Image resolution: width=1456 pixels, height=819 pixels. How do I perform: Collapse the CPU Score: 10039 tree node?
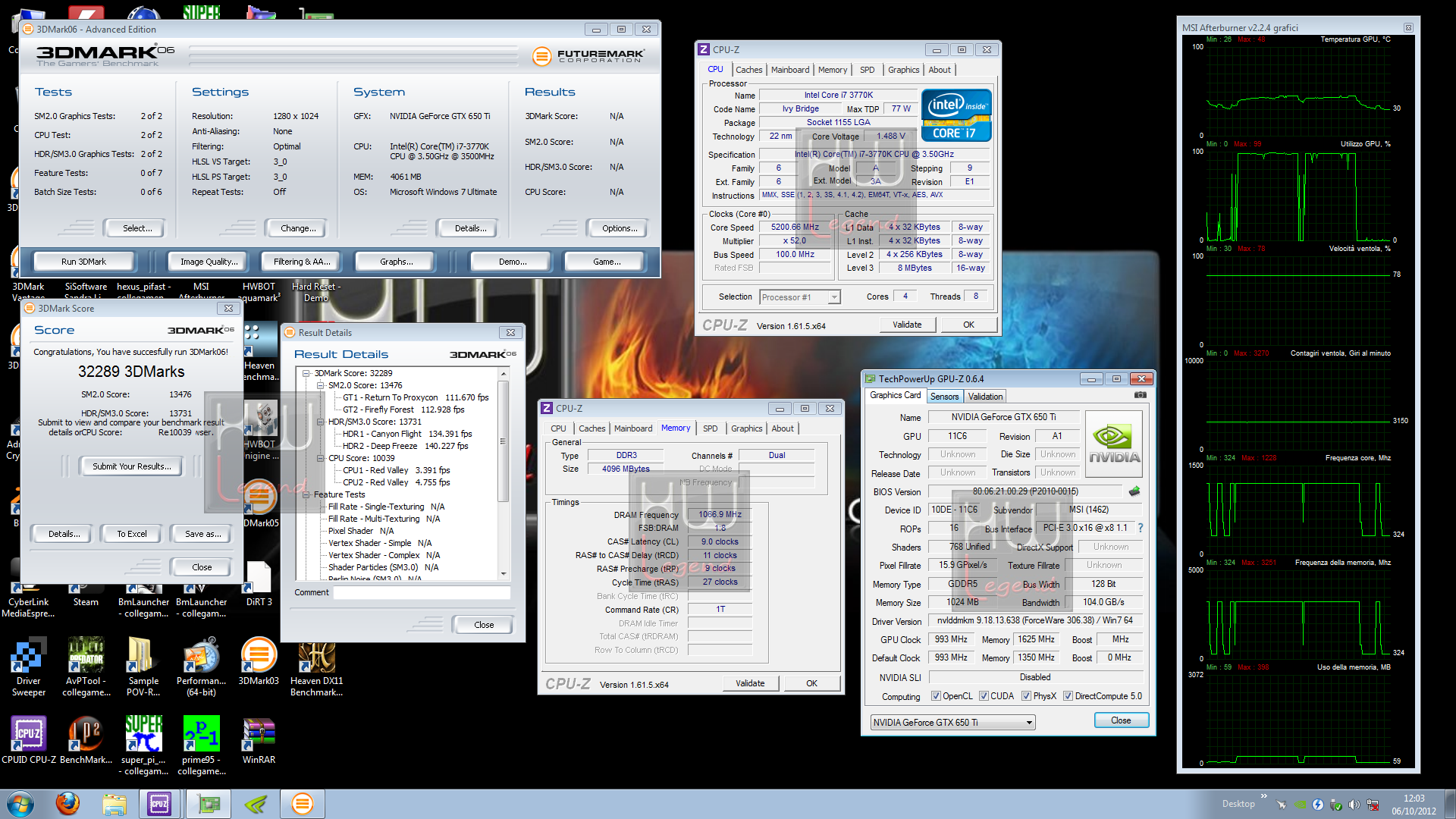321,458
